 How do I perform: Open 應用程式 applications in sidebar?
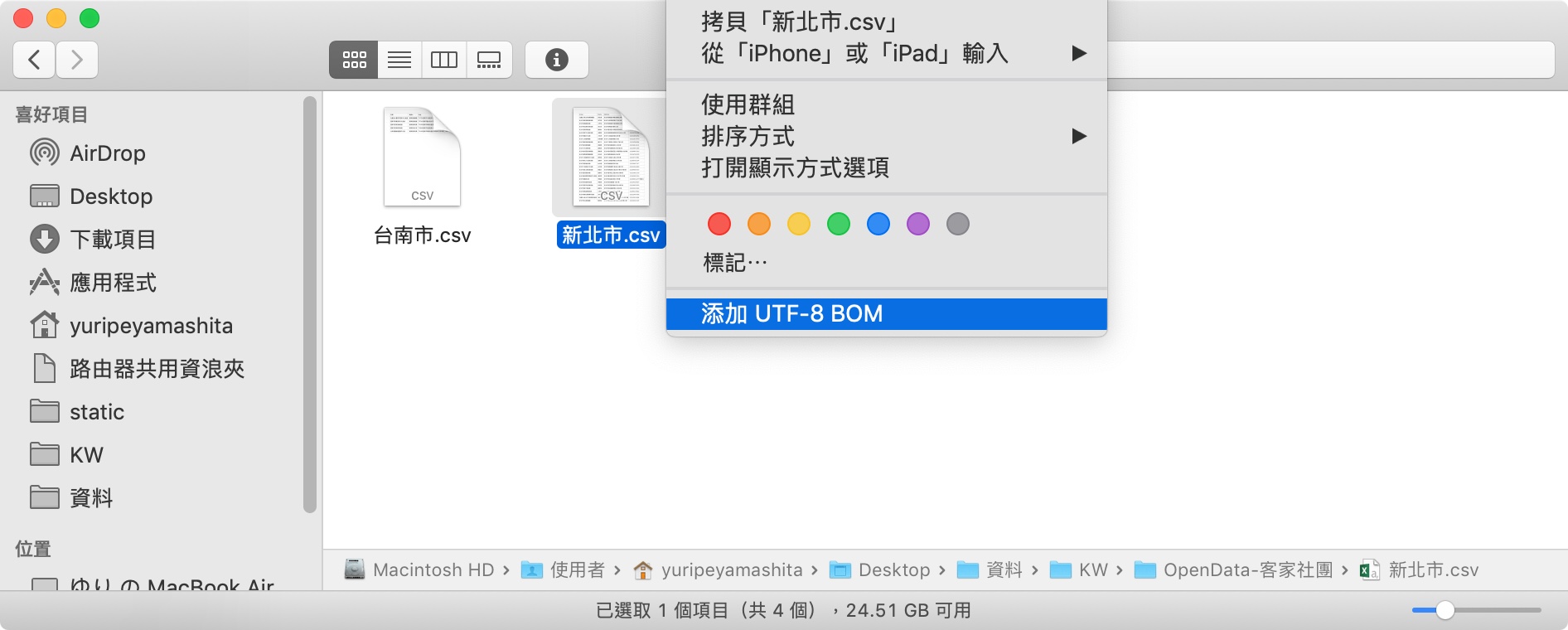coord(113,283)
